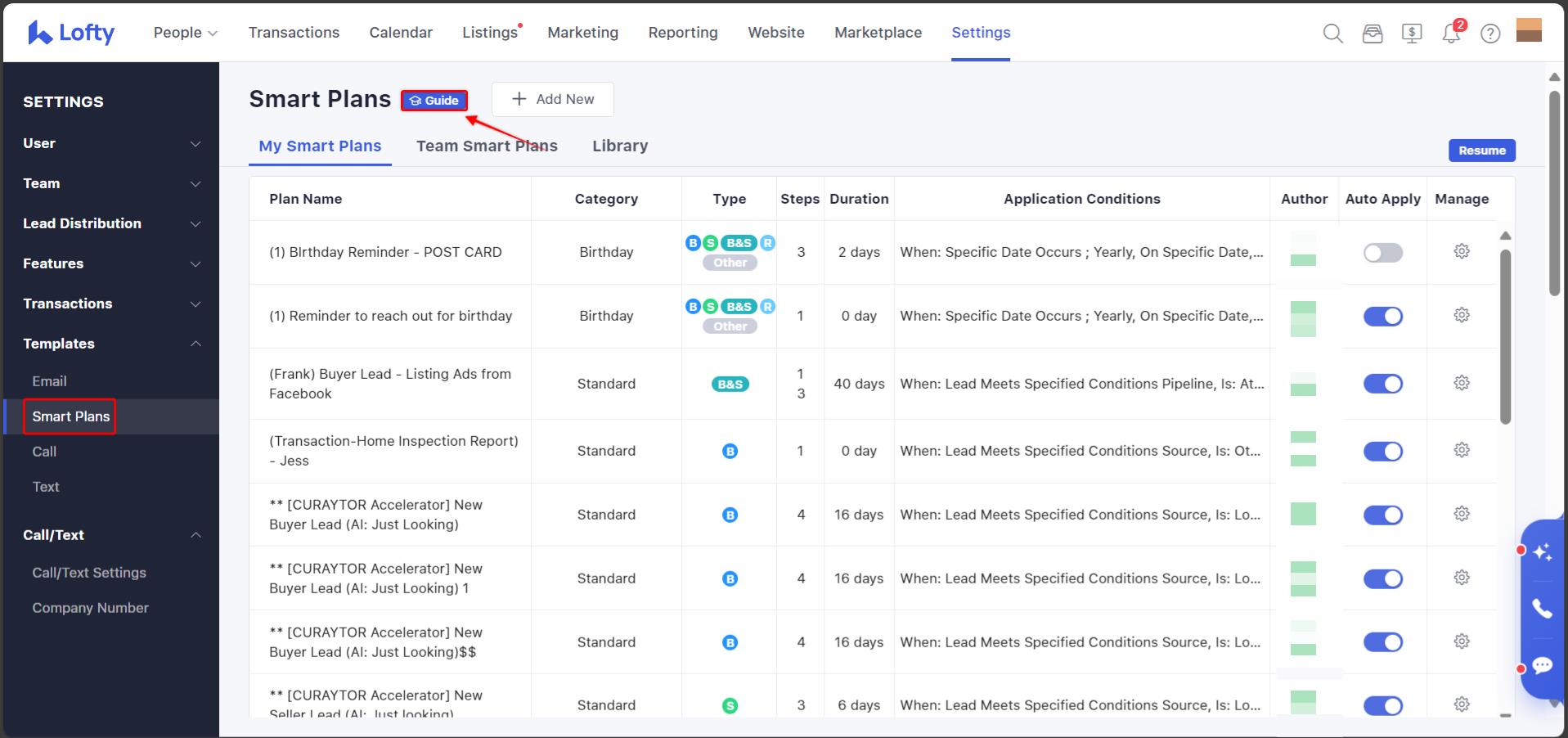Image resolution: width=1568 pixels, height=738 pixels.
Task: Click the help question mark icon
Action: (x=1490, y=33)
